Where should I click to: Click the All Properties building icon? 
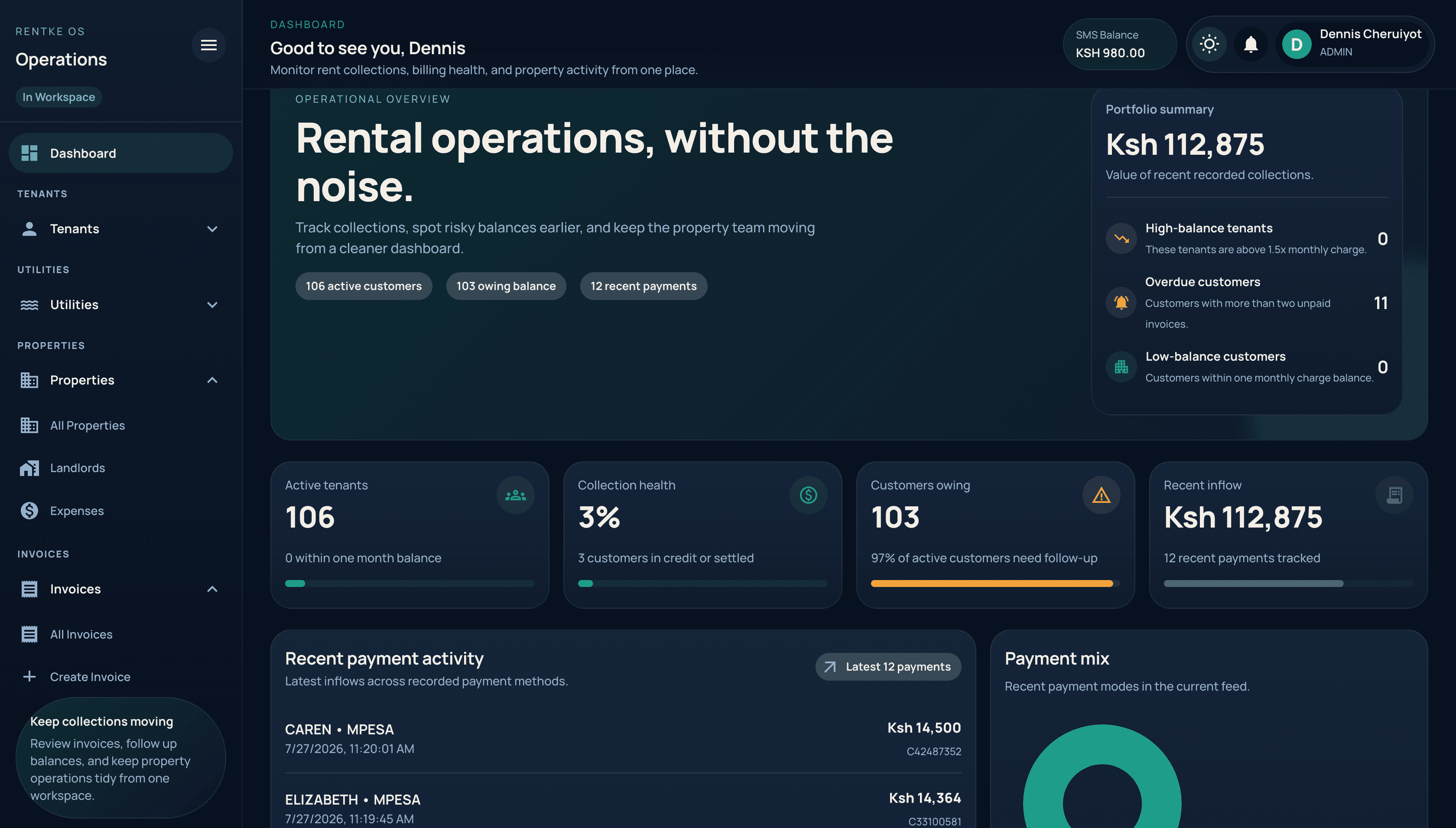(x=29, y=425)
